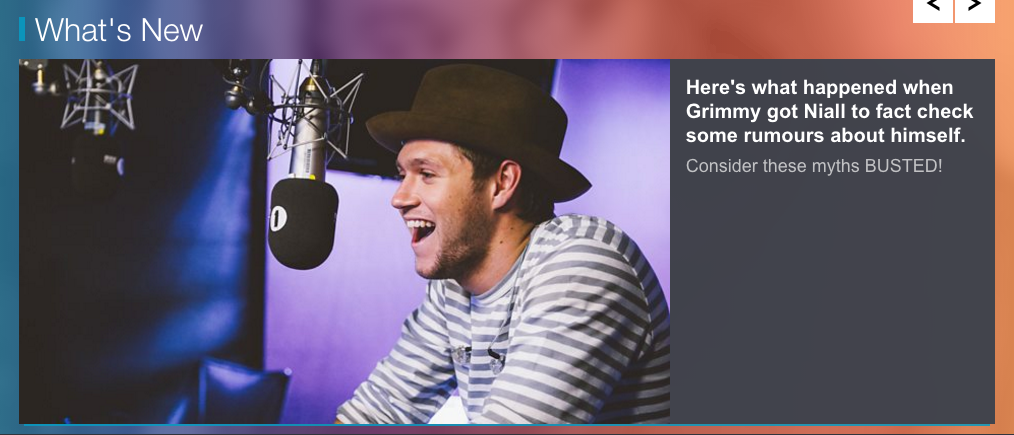Image resolution: width=1014 pixels, height=435 pixels.
Task: Open the Niall fact check headline
Action: pos(829,112)
